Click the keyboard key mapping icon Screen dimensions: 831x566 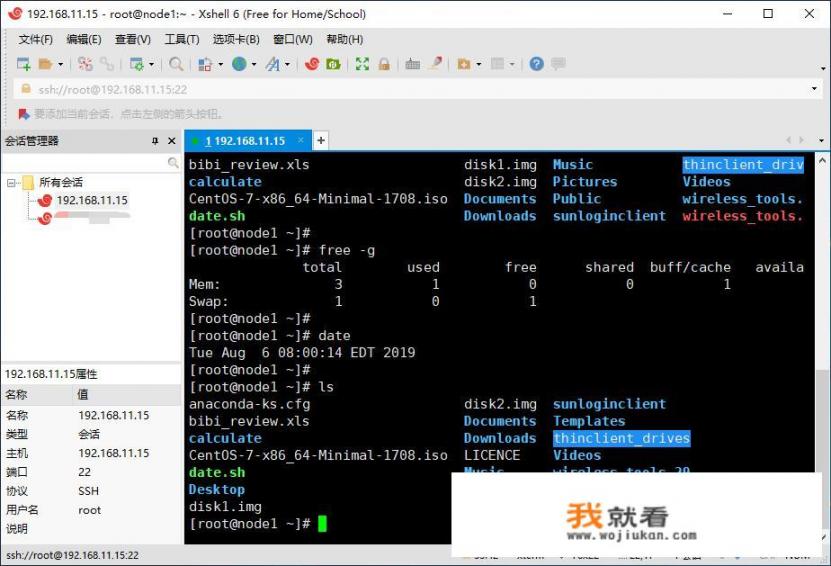(412, 64)
